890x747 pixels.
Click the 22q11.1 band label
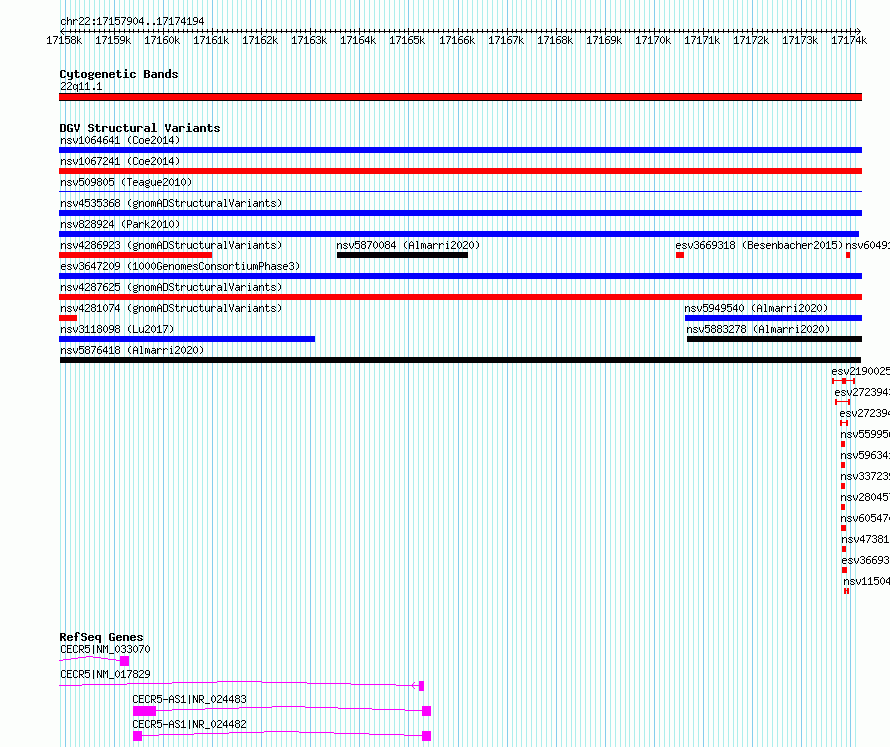tap(81, 86)
